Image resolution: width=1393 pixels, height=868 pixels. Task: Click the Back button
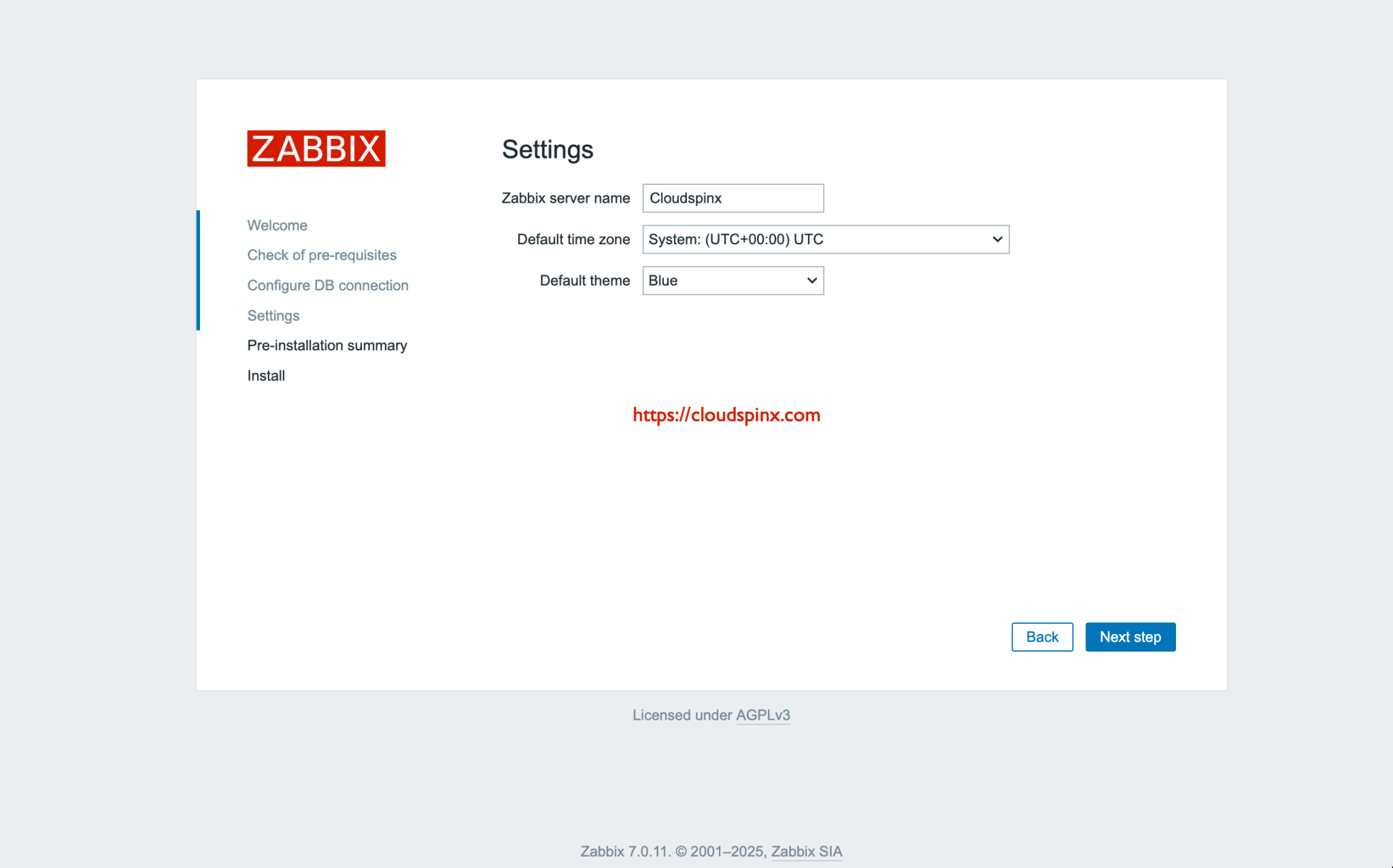click(x=1042, y=637)
